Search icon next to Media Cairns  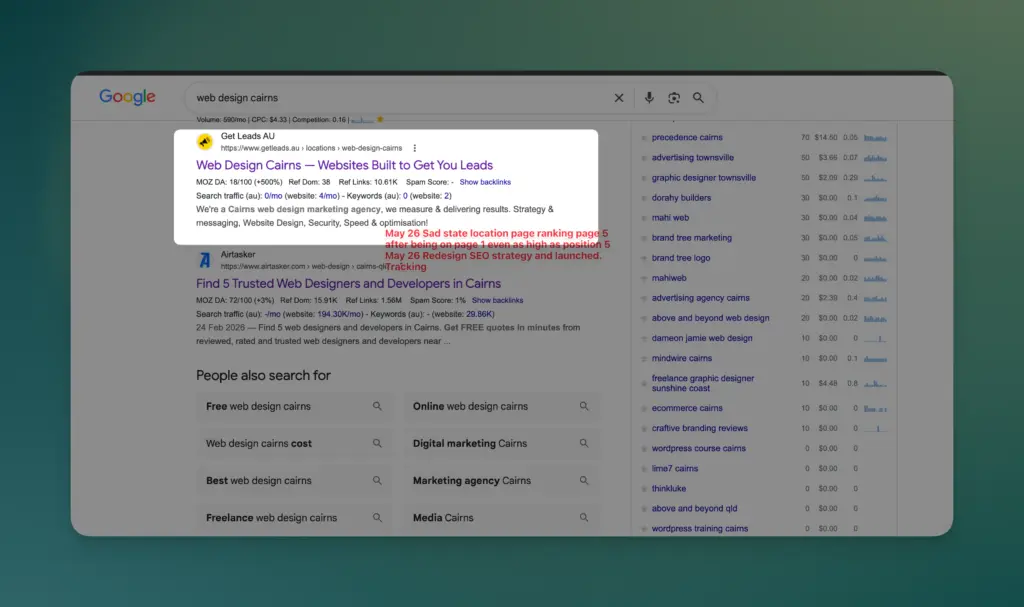tap(584, 517)
